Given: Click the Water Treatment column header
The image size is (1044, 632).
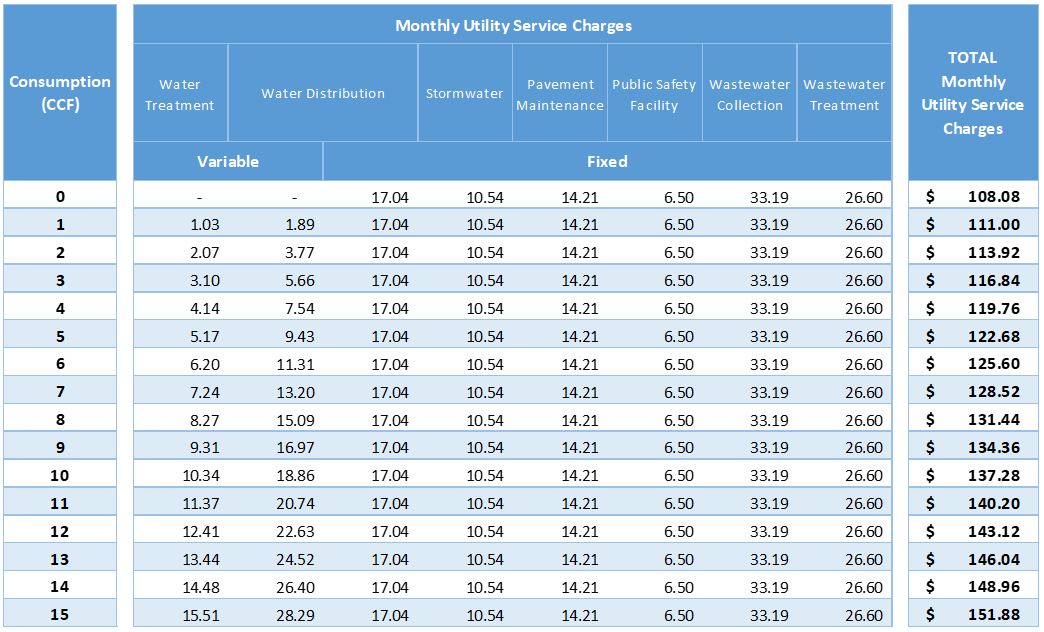Looking at the screenshot, I should 180,94.
